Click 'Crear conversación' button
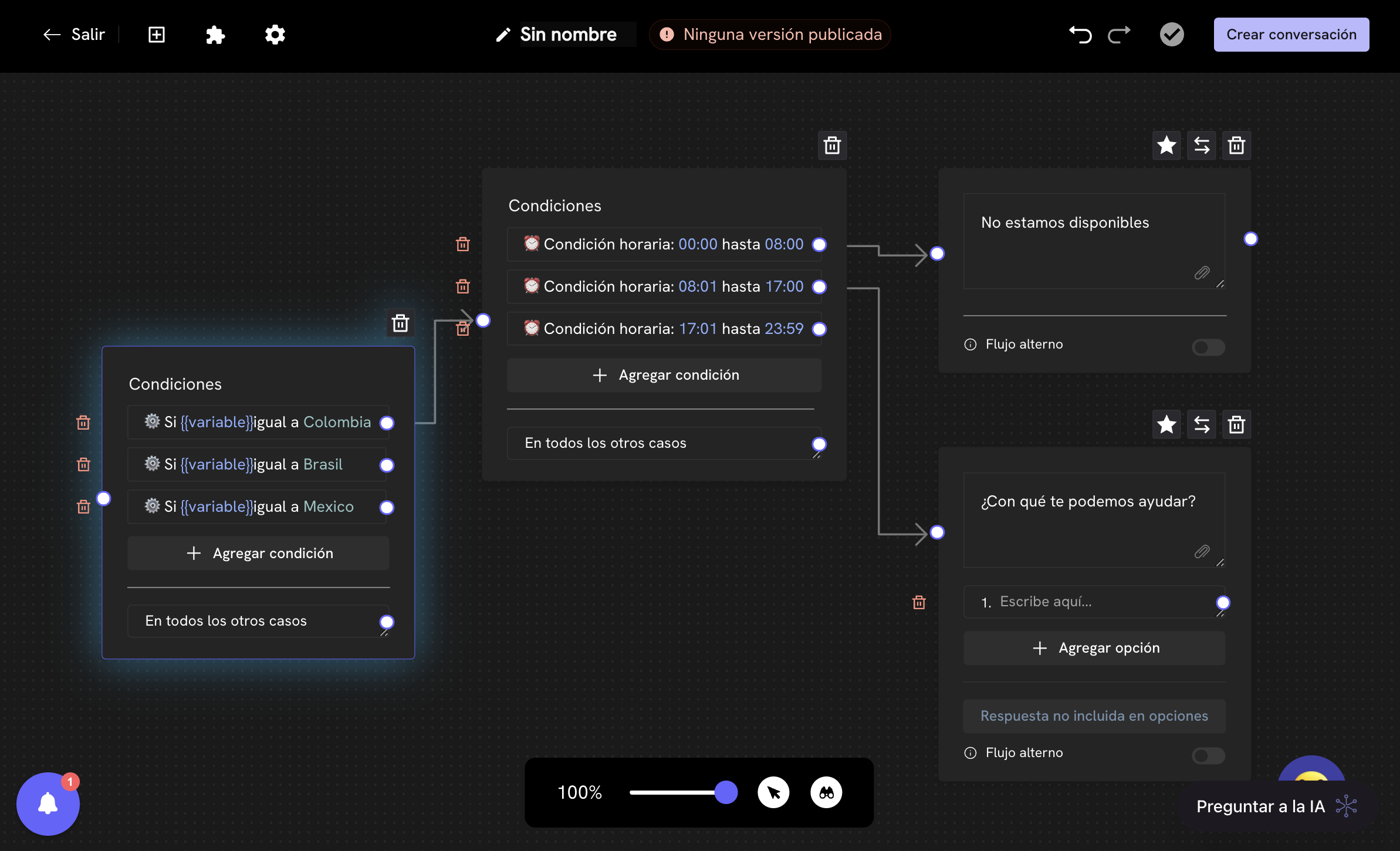1400x851 pixels. click(1291, 35)
